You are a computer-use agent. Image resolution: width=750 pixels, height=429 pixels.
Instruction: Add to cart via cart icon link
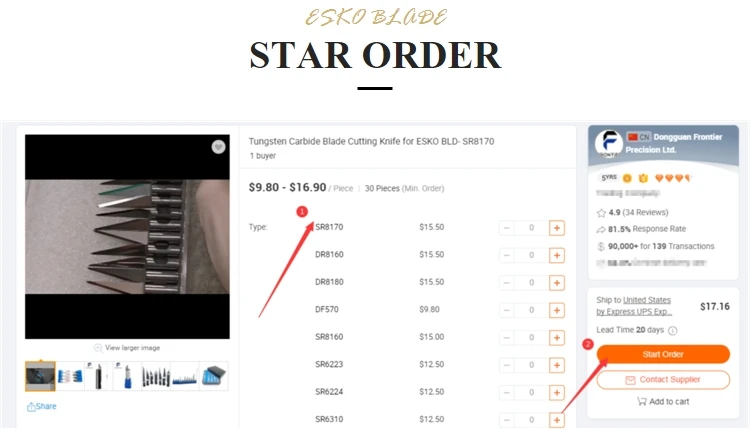click(663, 402)
